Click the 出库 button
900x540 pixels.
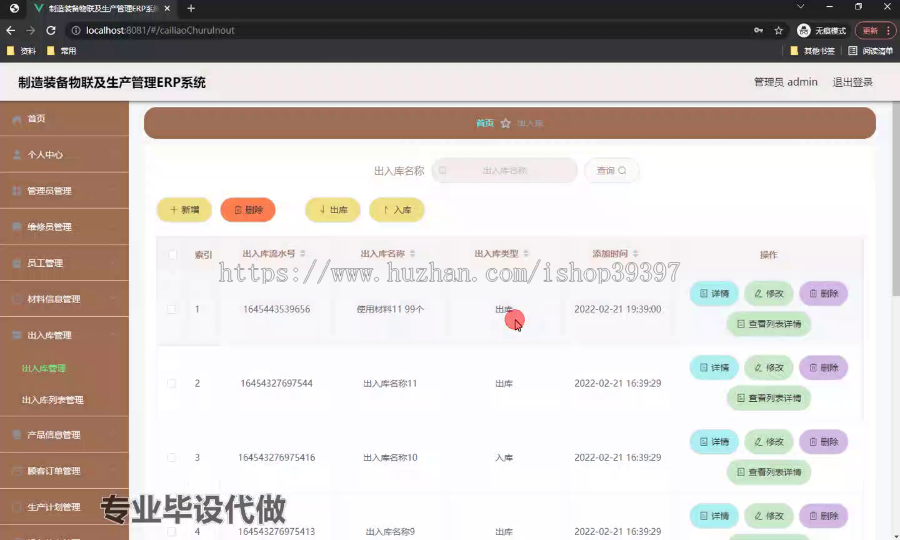tap(333, 210)
